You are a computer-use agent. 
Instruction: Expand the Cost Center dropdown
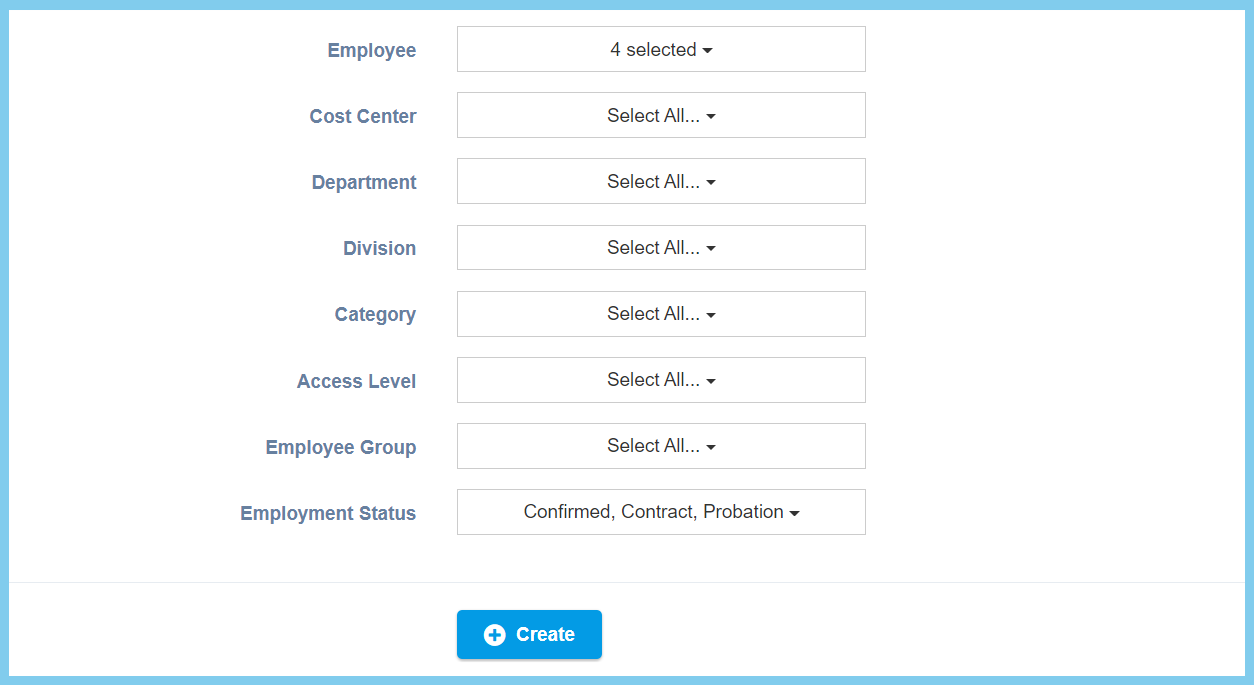click(x=660, y=115)
